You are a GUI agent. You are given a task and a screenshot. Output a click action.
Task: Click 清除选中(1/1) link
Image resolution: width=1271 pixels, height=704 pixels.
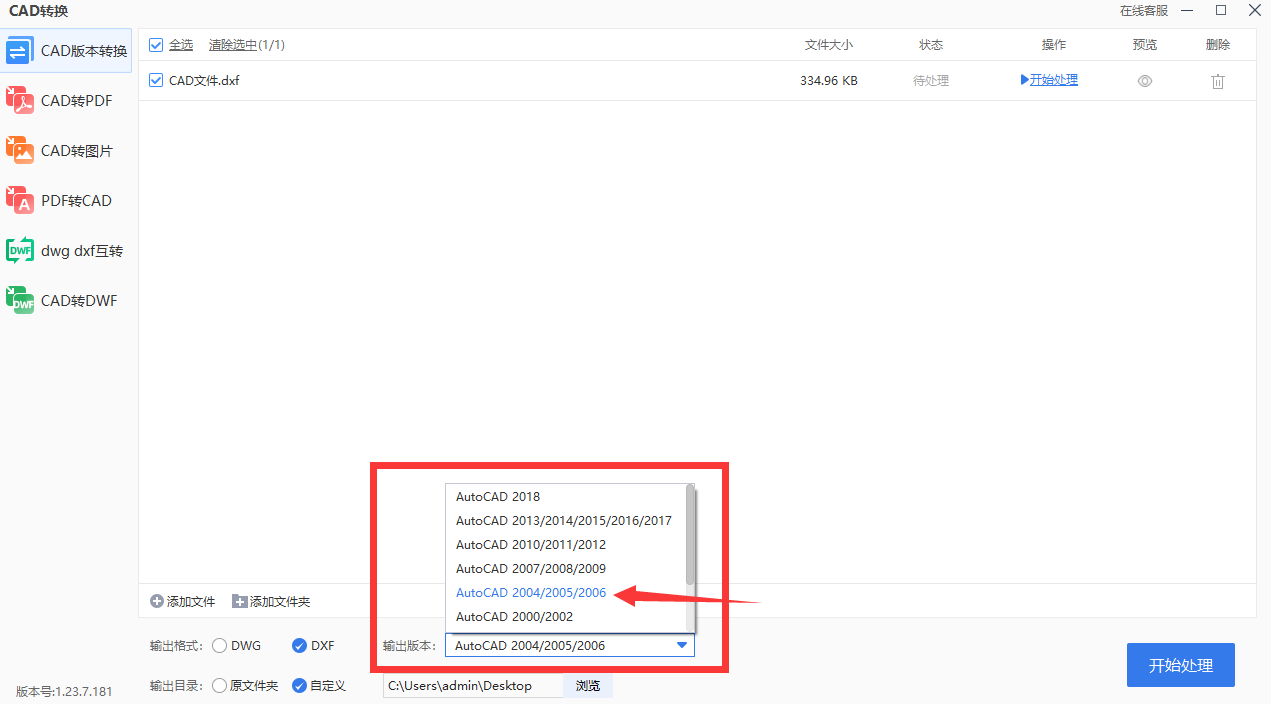coord(247,45)
